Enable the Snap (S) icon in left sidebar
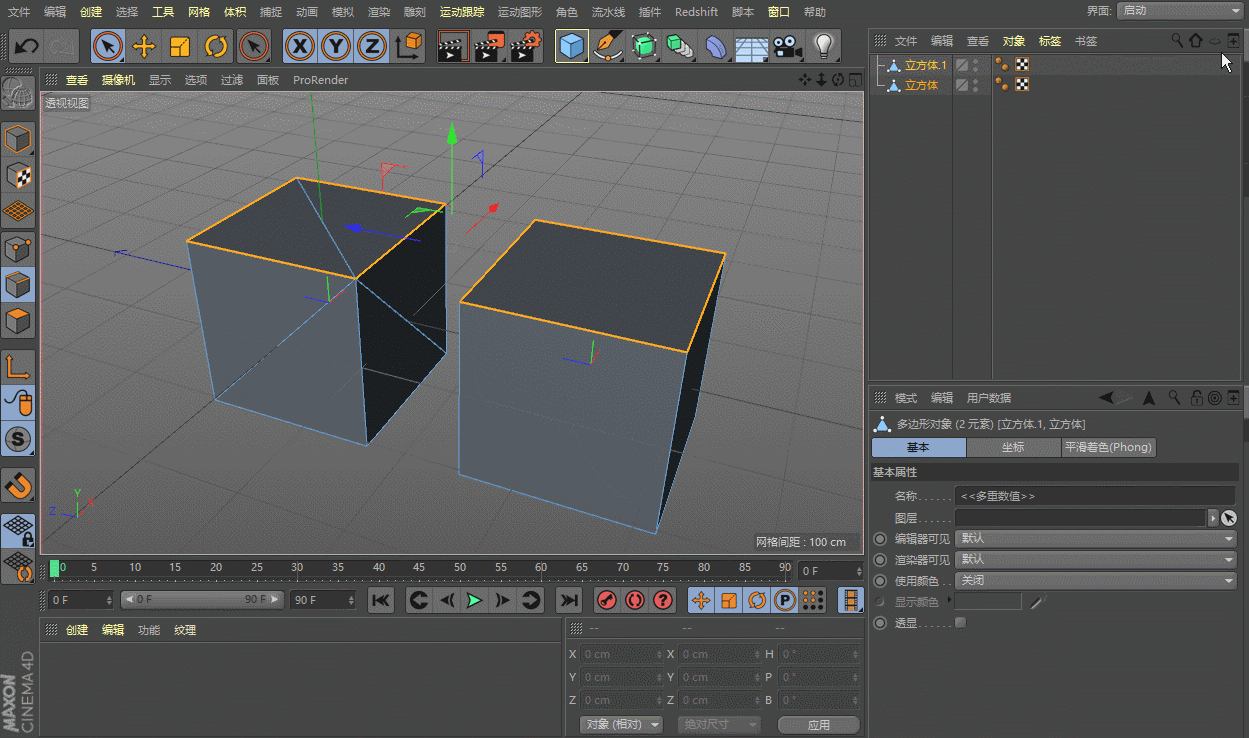 point(18,439)
